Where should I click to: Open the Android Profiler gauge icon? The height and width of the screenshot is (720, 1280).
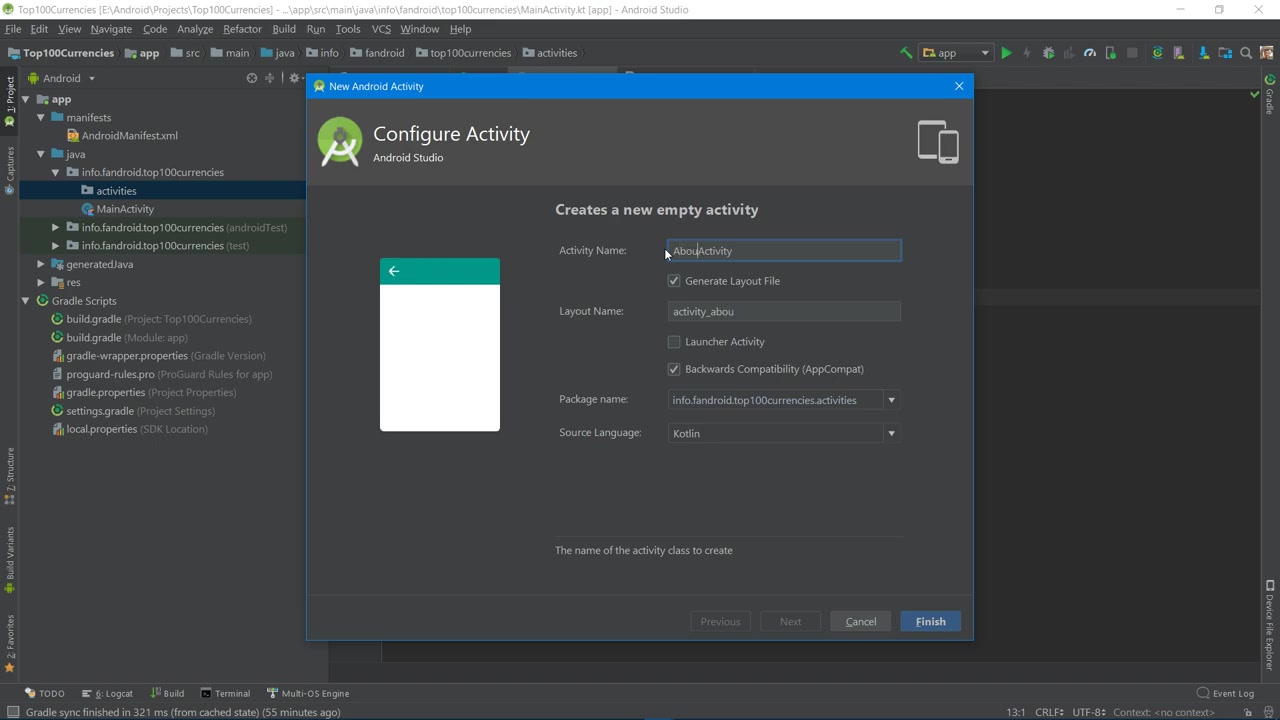[x=1090, y=53]
